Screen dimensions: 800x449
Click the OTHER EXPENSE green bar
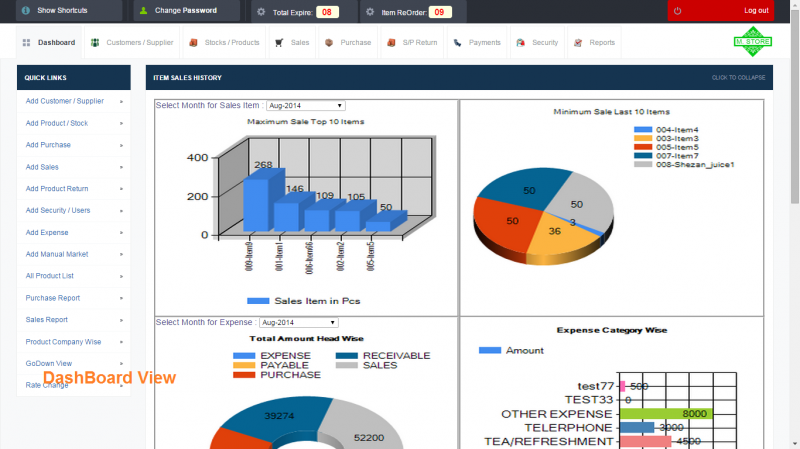tap(665, 414)
